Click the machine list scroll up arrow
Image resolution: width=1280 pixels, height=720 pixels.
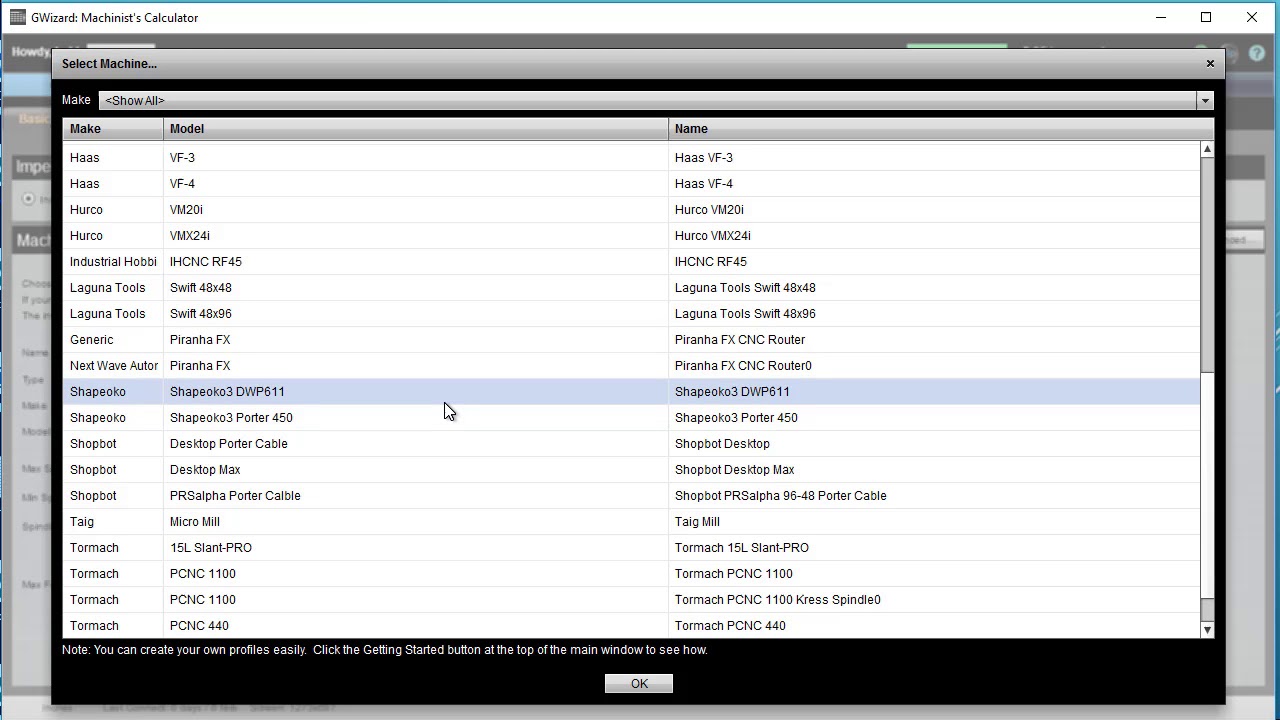point(1207,149)
